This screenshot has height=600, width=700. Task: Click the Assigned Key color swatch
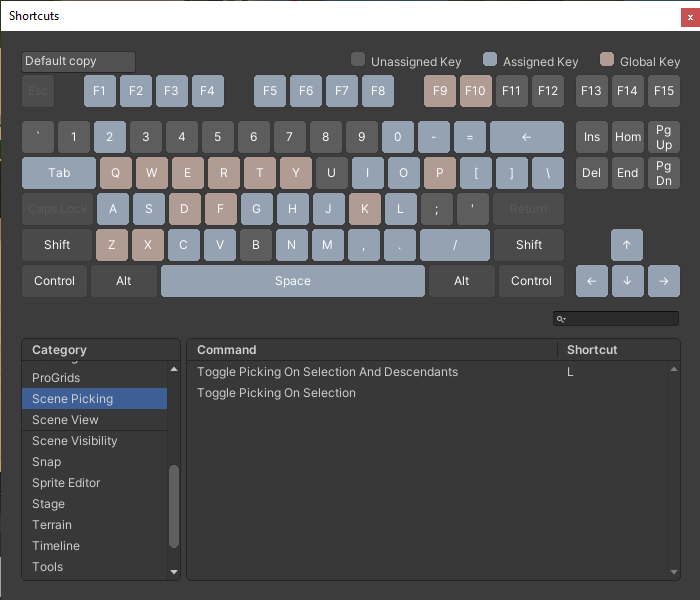[490, 60]
